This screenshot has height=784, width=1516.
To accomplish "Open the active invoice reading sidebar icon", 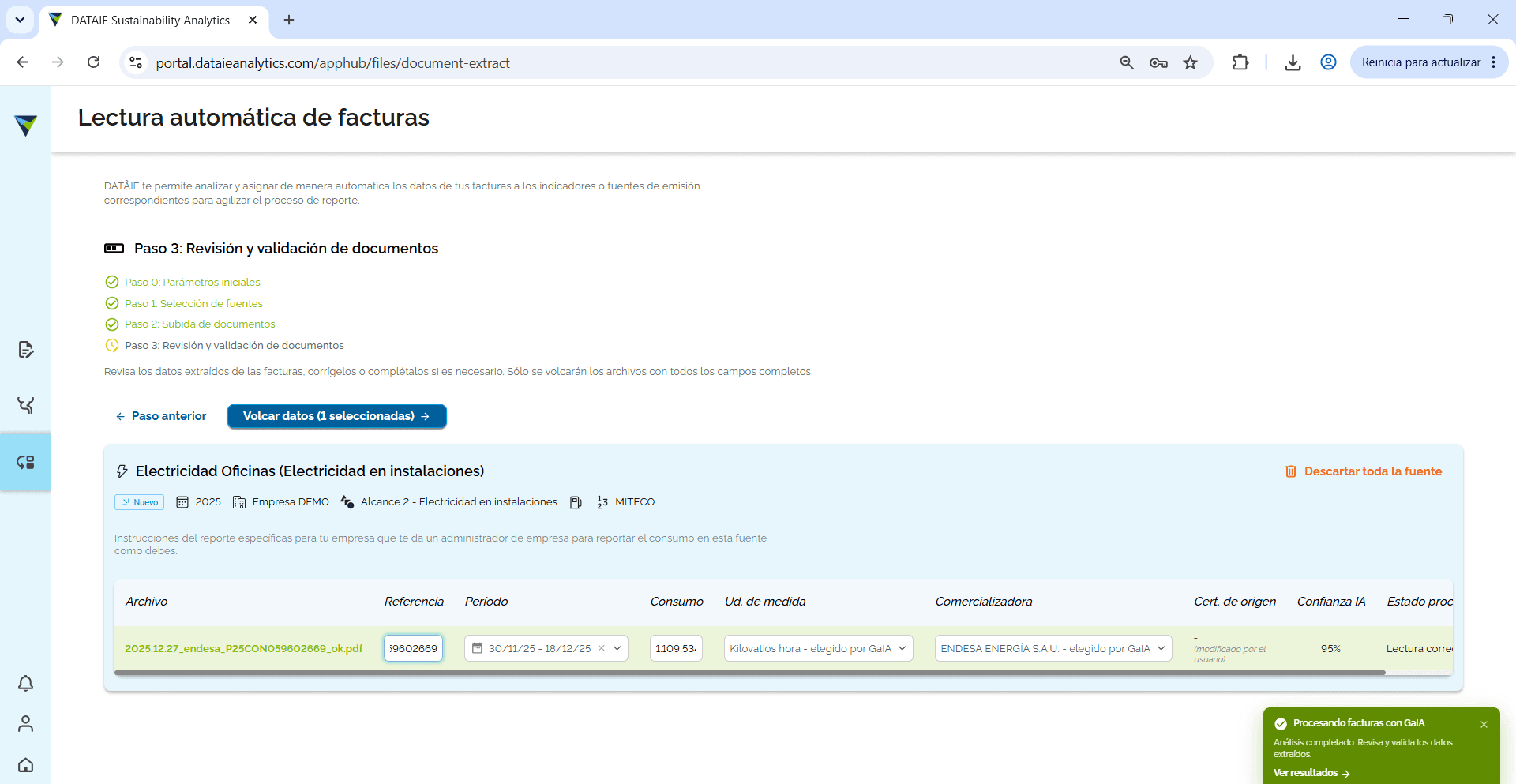I will 25,462.
